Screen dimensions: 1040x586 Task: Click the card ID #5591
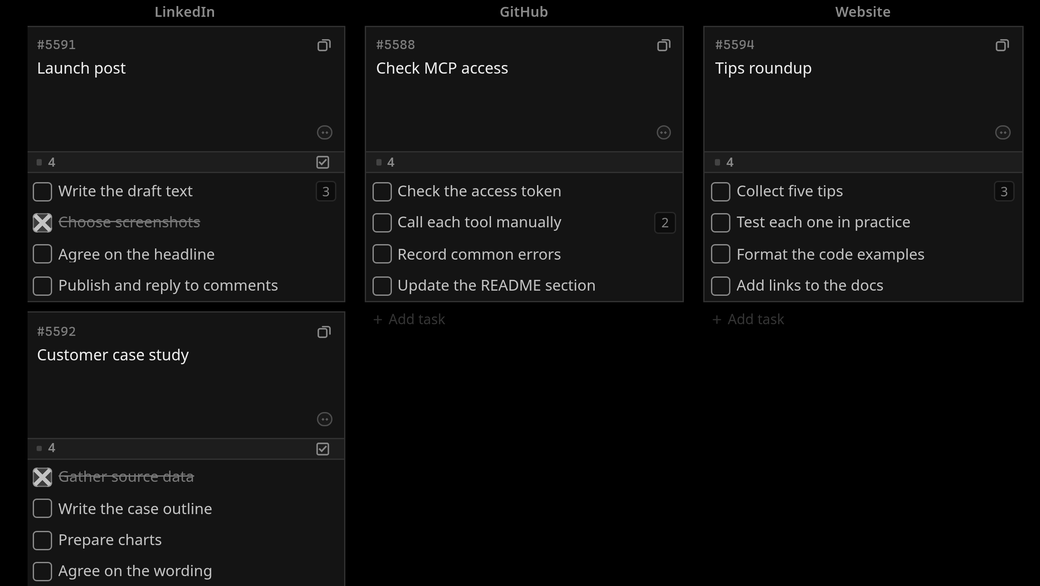click(56, 45)
